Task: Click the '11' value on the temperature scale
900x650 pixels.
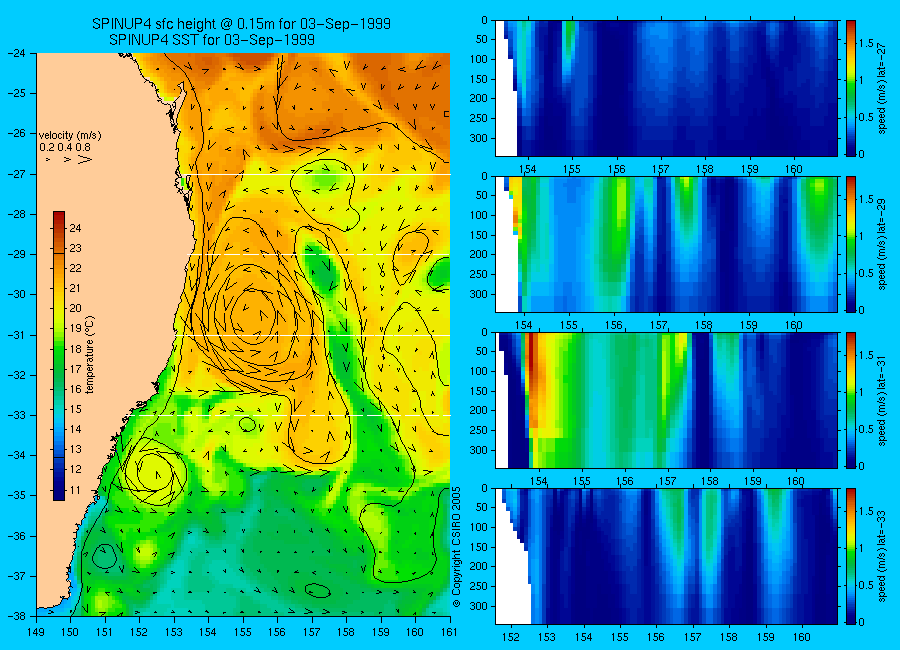Action: tap(75, 490)
